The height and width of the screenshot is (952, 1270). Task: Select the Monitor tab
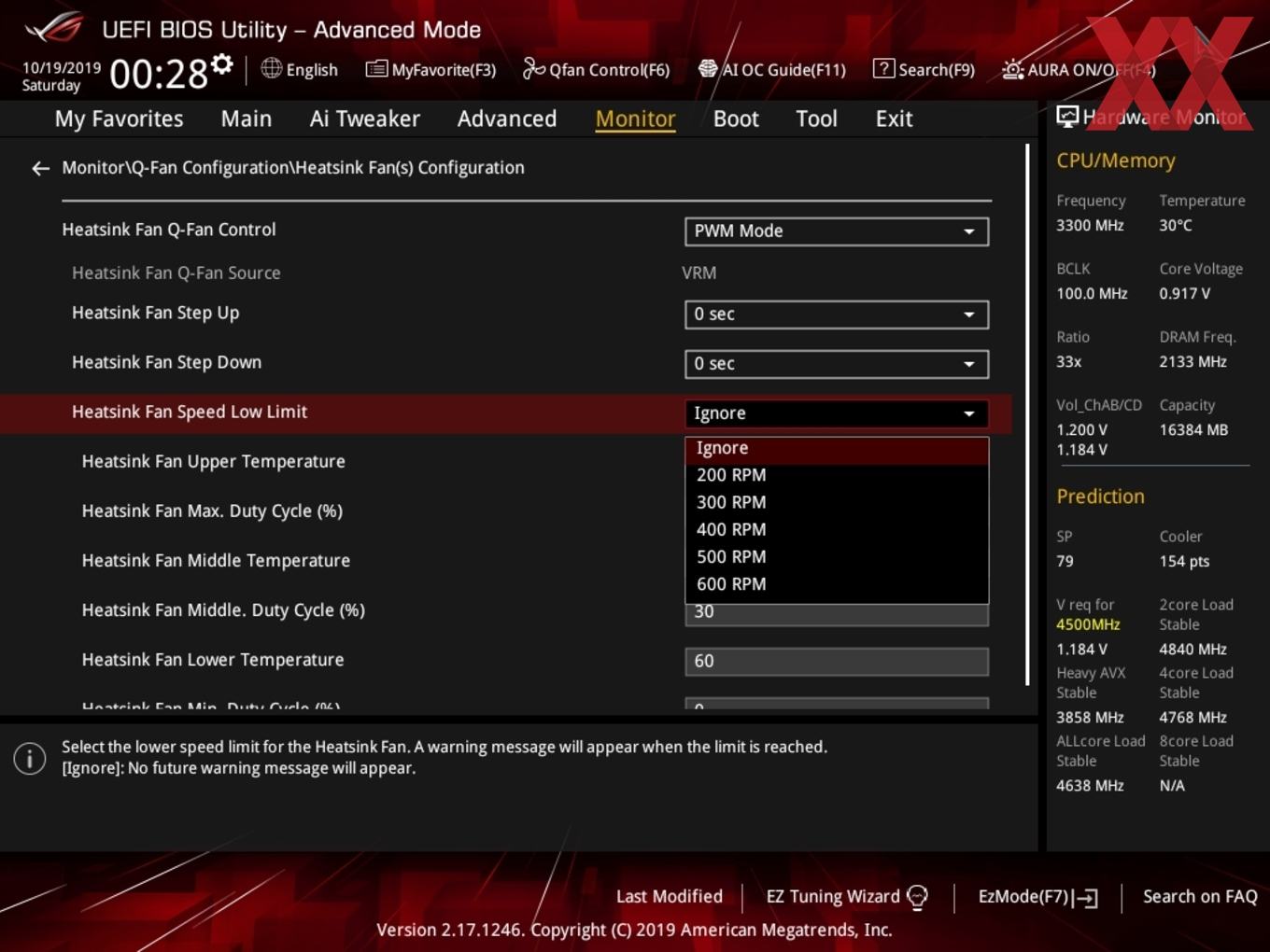point(635,119)
